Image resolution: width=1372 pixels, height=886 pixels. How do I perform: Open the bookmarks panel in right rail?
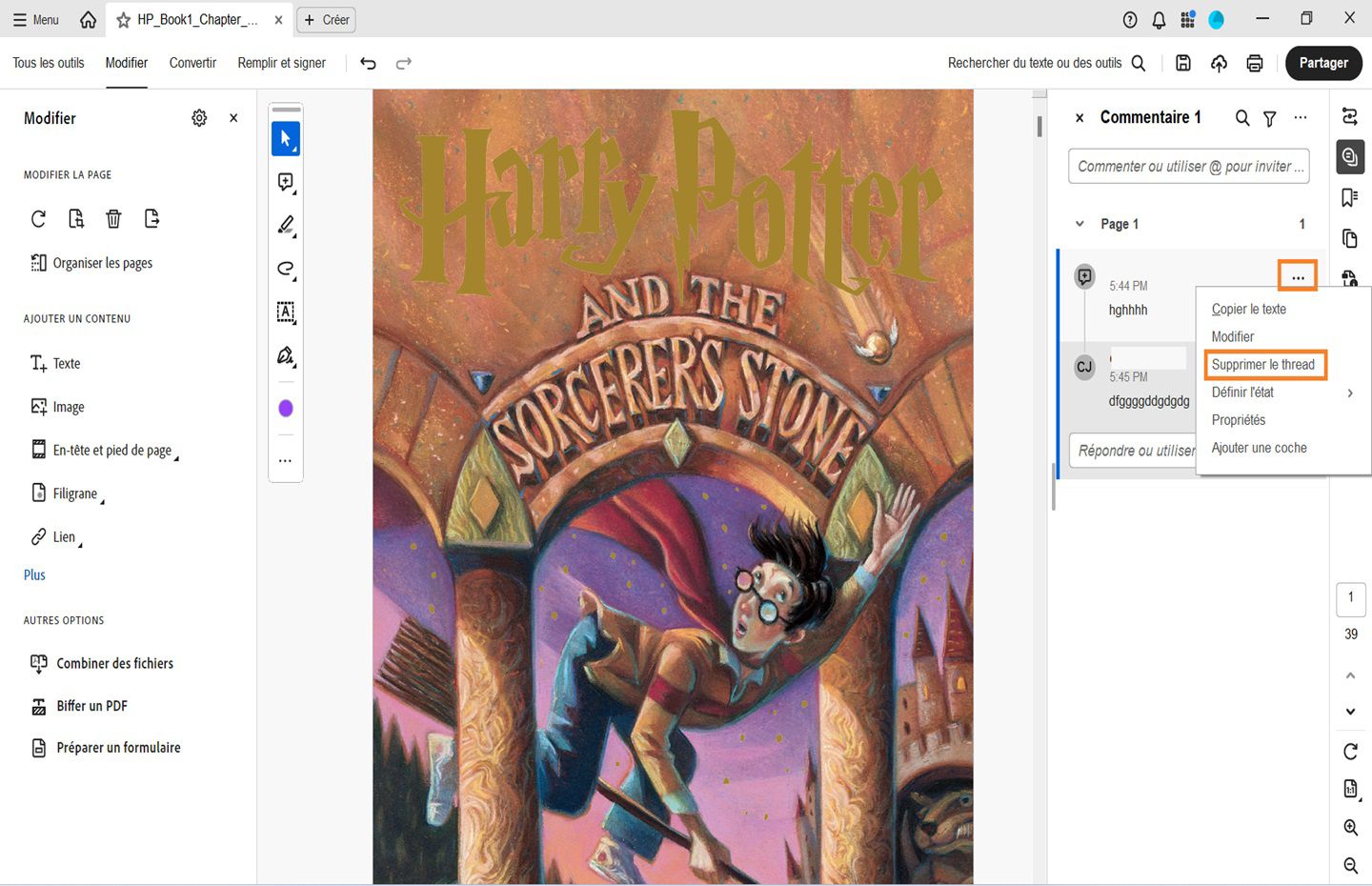[x=1350, y=197]
